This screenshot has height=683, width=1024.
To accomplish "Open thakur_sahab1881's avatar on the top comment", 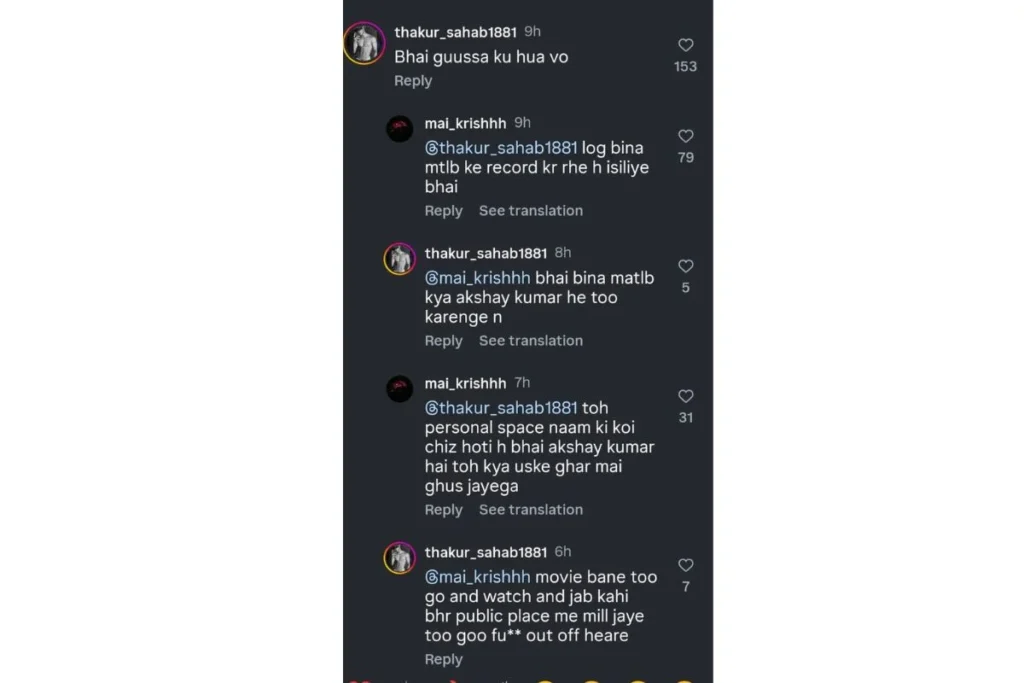I will 364,44.
